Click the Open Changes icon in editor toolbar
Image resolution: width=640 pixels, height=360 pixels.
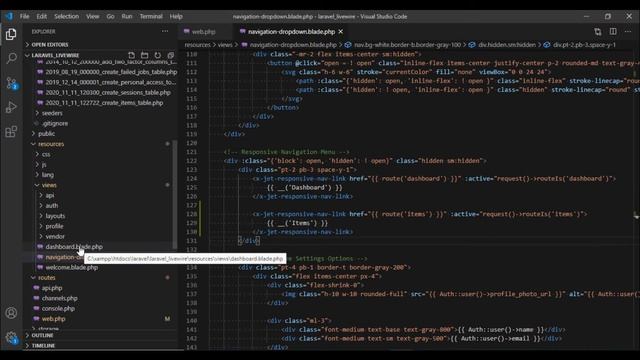point(598,31)
